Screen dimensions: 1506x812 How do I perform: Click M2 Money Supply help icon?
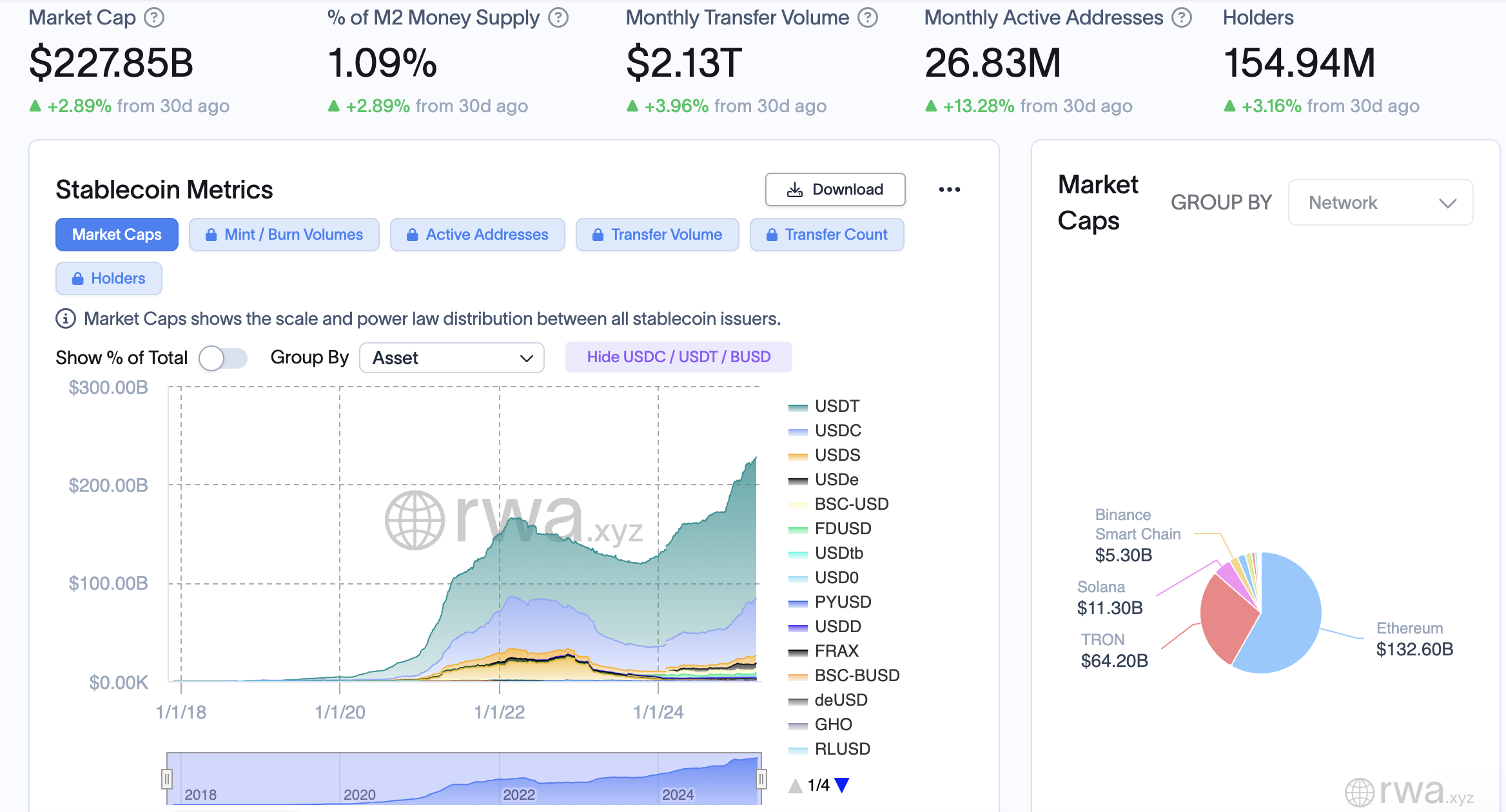point(558,18)
